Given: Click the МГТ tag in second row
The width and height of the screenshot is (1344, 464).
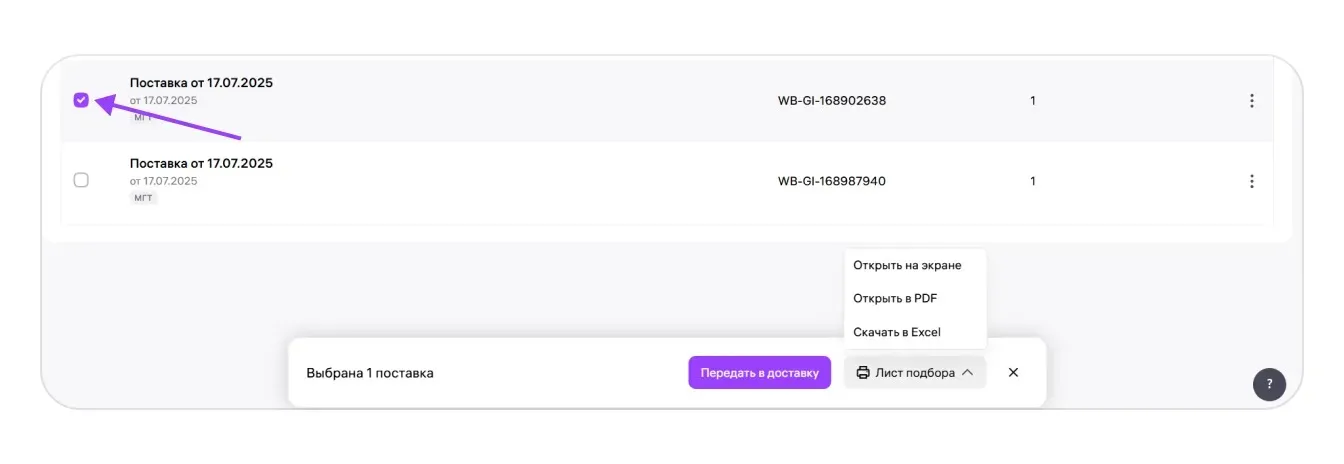Looking at the screenshot, I should (x=144, y=198).
